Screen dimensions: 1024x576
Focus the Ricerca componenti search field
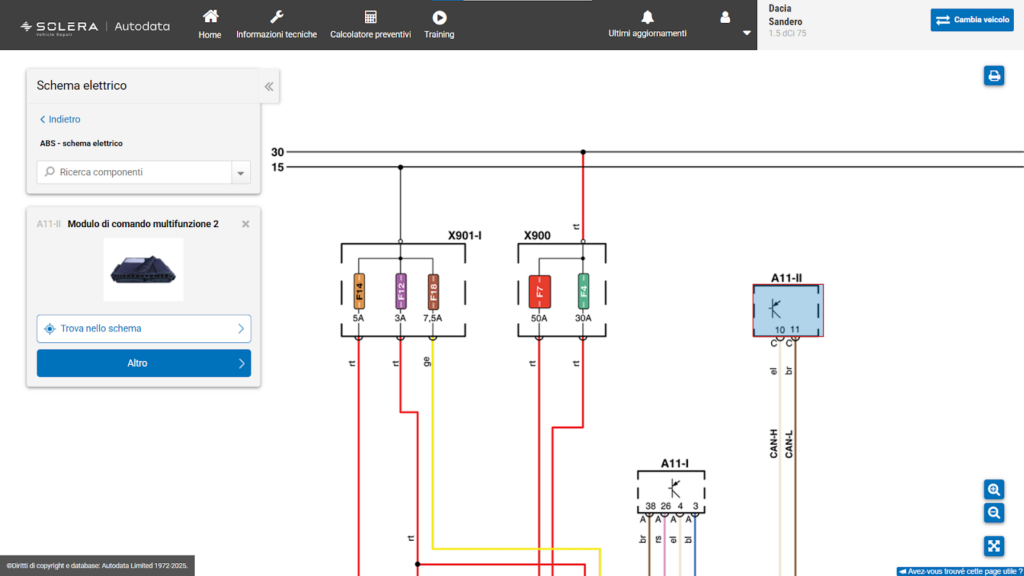[x=134, y=172]
